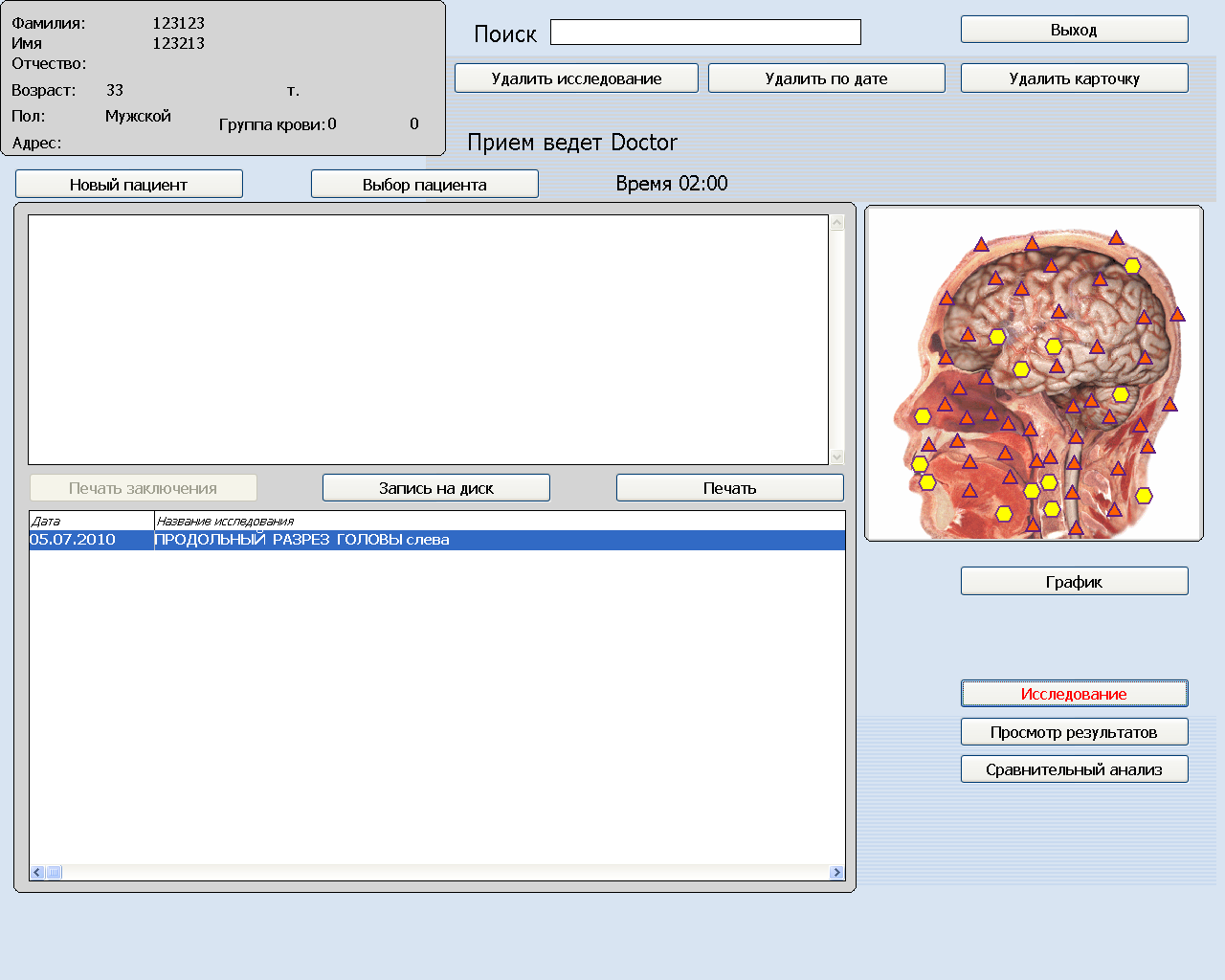Click the Отчество label
Screen dimensions: 1225x980
[49, 64]
